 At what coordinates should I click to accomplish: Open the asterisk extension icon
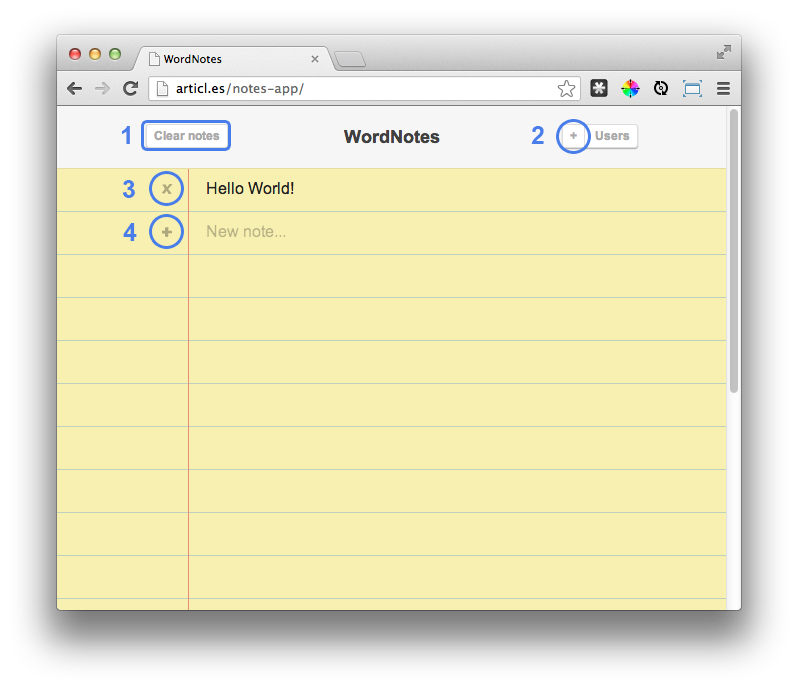[599, 88]
